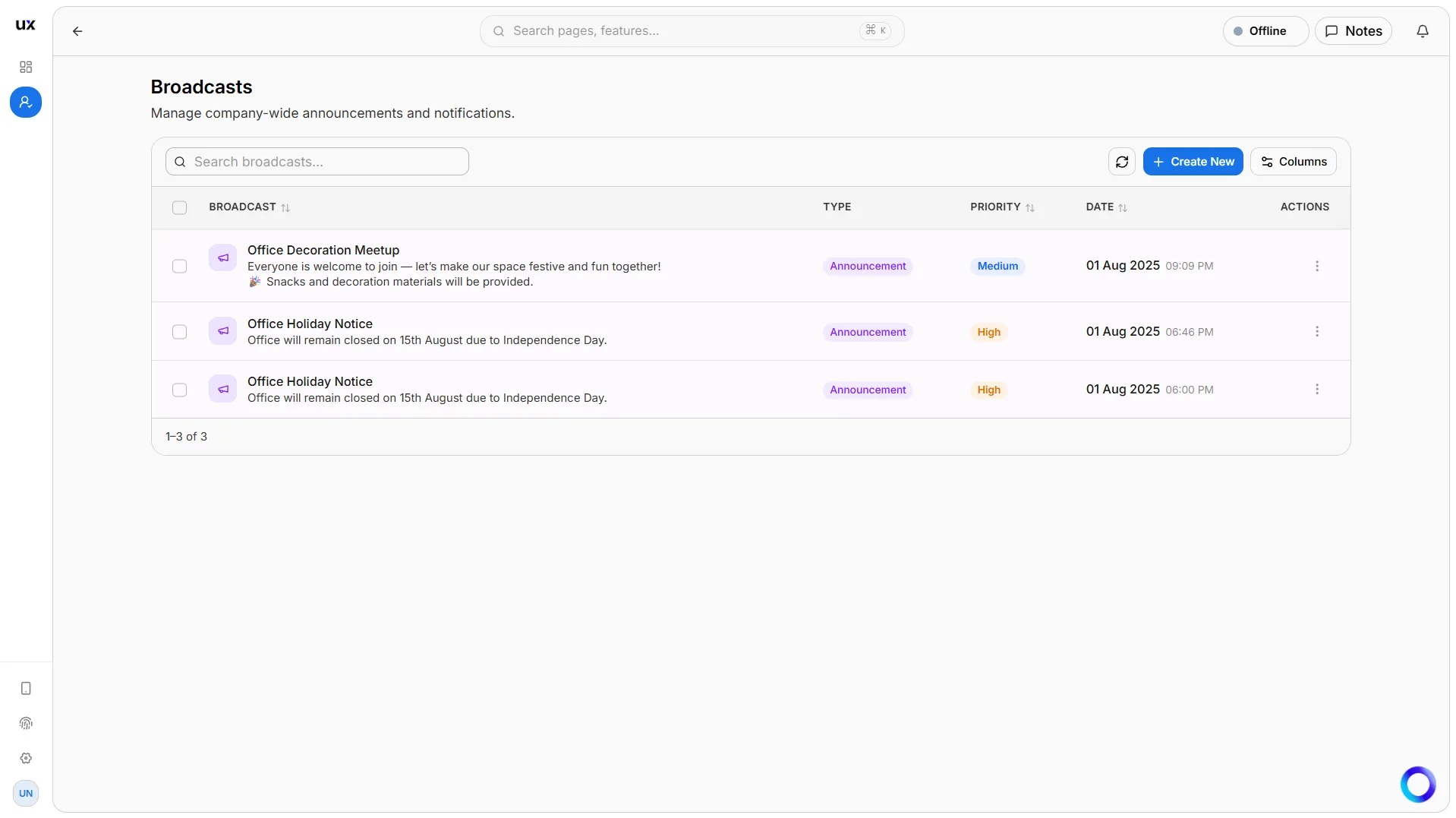Image resolution: width=1456 pixels, height=818 pixels.
Task: Click Announcement tag on 06:00 PM row
Action: coord(868,390)
